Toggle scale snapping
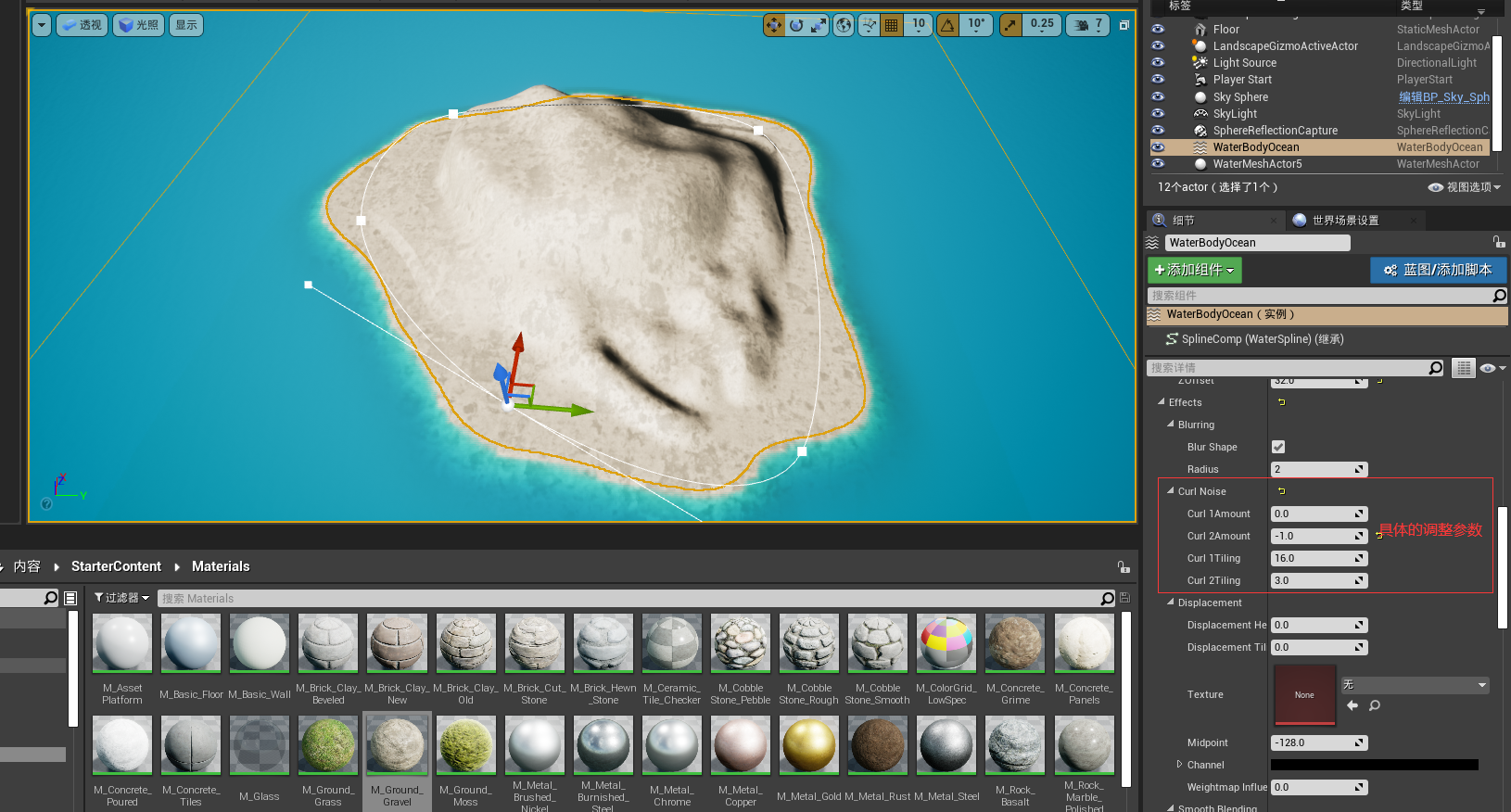Image resolution: width=1511 pixels, height=812 pixels. click(x=1010, y=25)
